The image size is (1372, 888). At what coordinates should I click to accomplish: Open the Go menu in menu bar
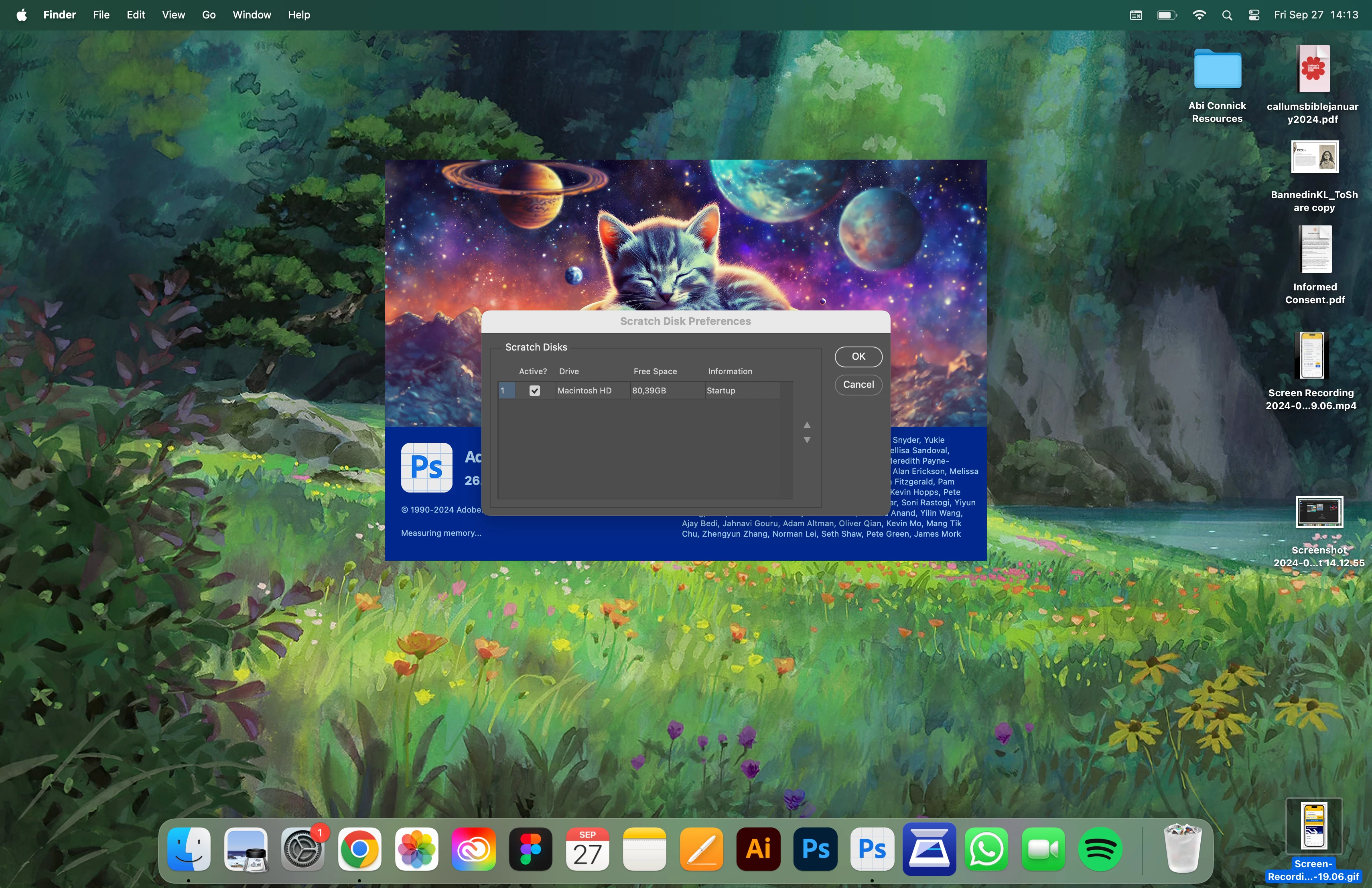coord(209,15)
